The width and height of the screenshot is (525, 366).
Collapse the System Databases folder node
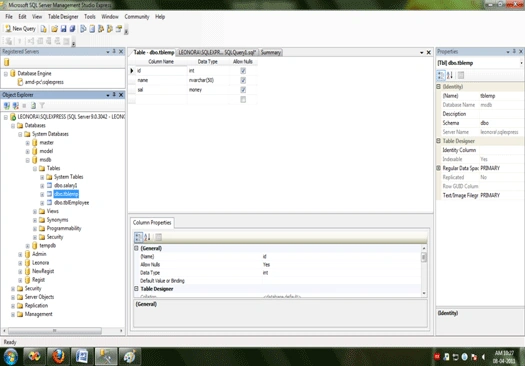[20, 134]
